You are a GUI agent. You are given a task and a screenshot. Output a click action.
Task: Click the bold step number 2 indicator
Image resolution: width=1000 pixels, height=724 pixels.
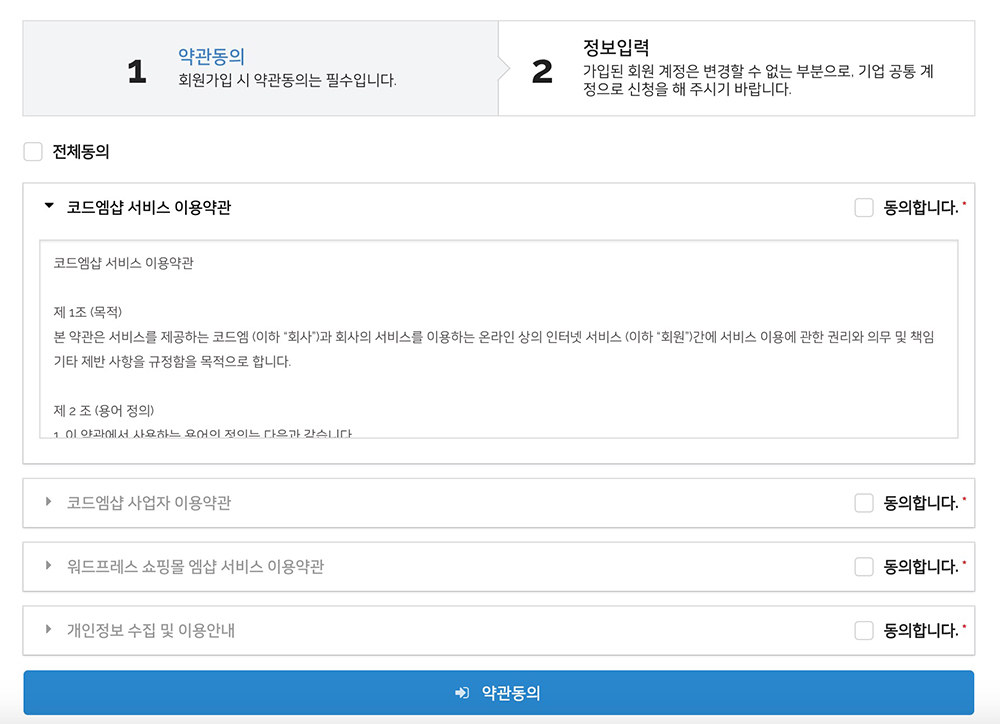540,68
